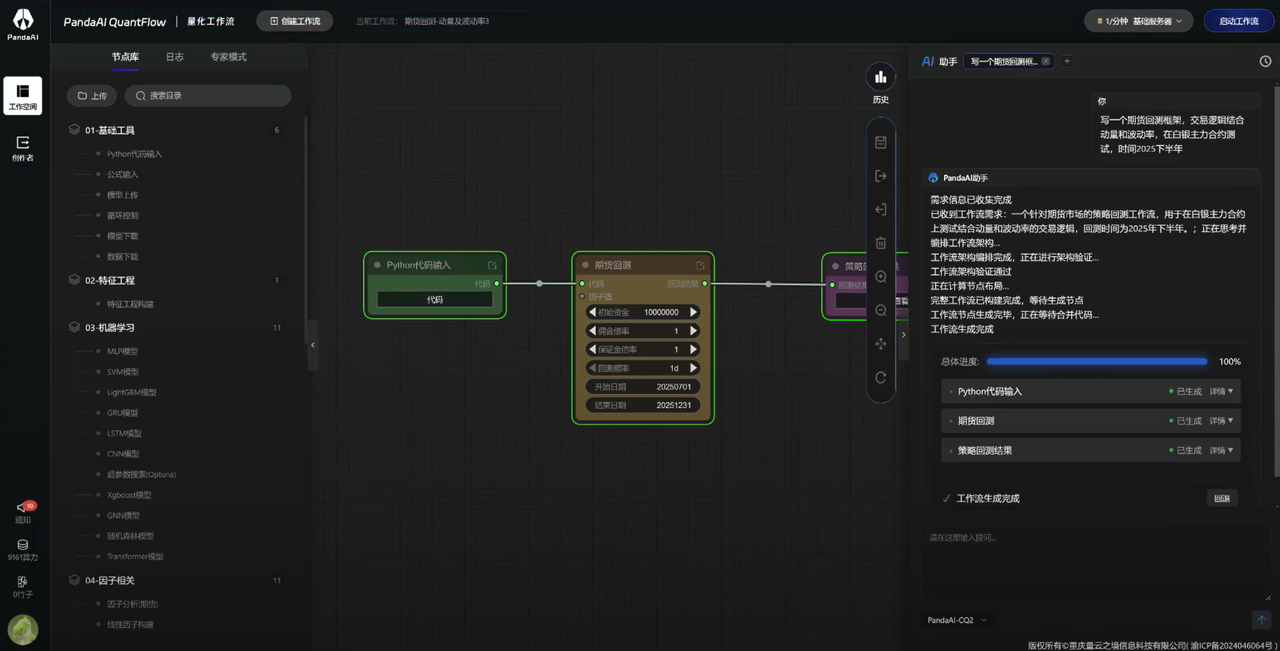Open the user avatar at sidebar bottom
Image resolution: width=1280 pixels, height=651 pixels.
click(23, 629)
